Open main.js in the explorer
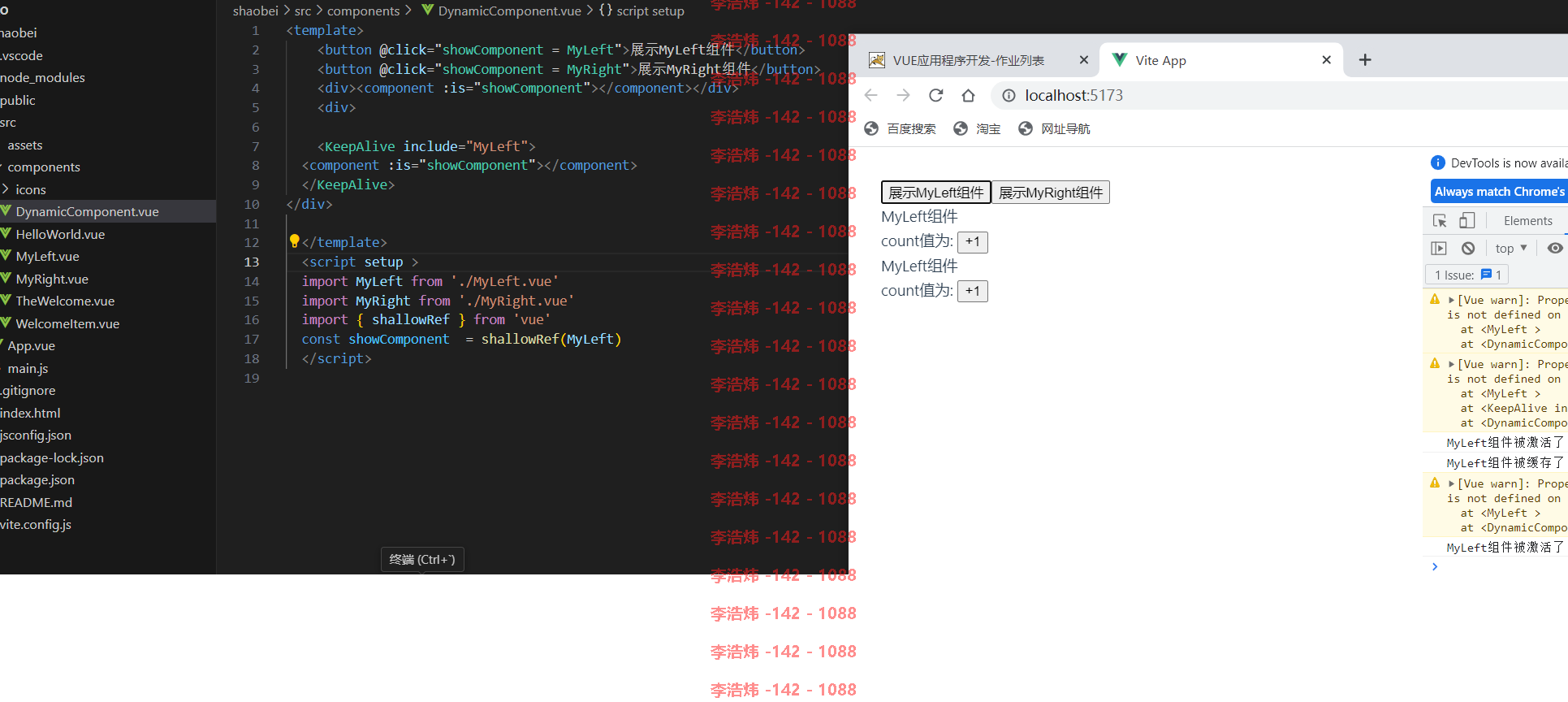The height and width of the screenshot is (702, 1568). click(28, 368)
